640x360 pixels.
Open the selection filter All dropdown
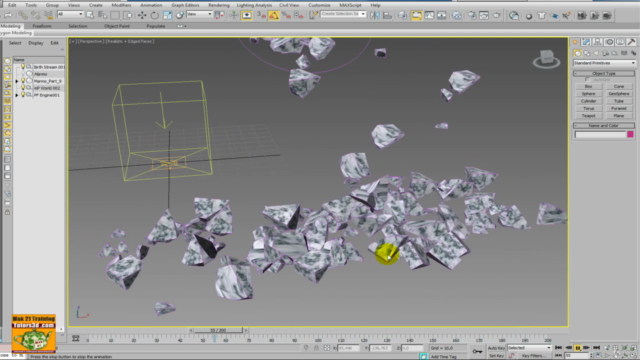click(70, 14)
